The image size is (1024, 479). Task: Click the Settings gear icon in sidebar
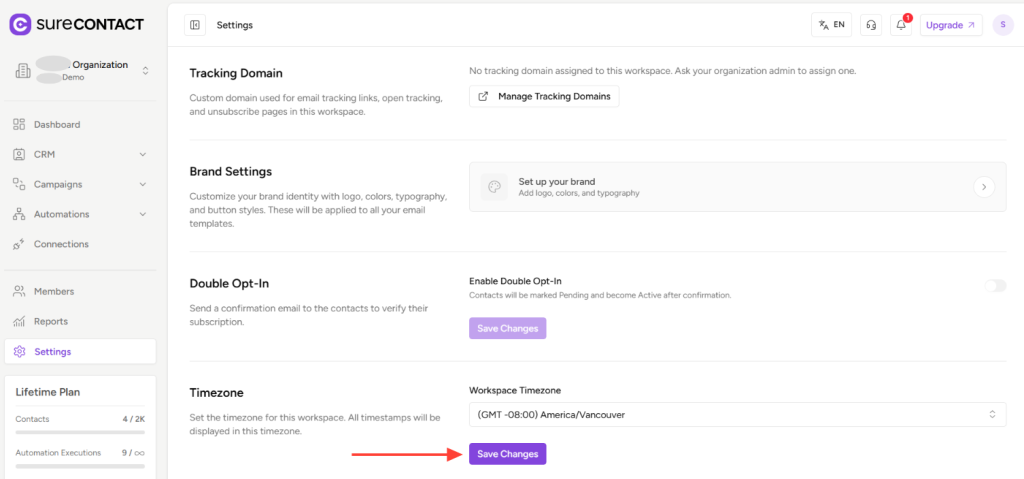[19, 352]
